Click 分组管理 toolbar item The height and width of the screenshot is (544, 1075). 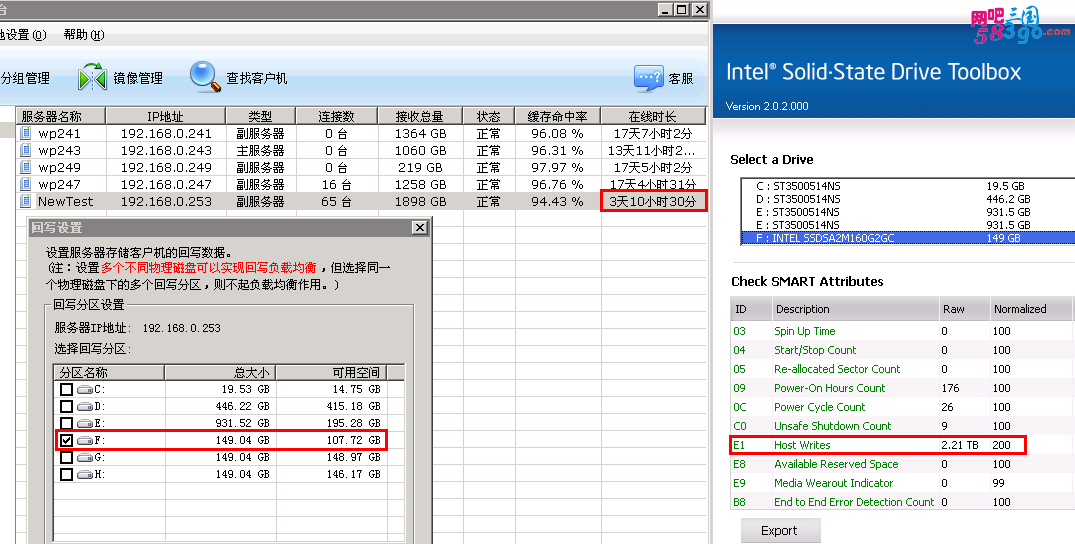25,78
